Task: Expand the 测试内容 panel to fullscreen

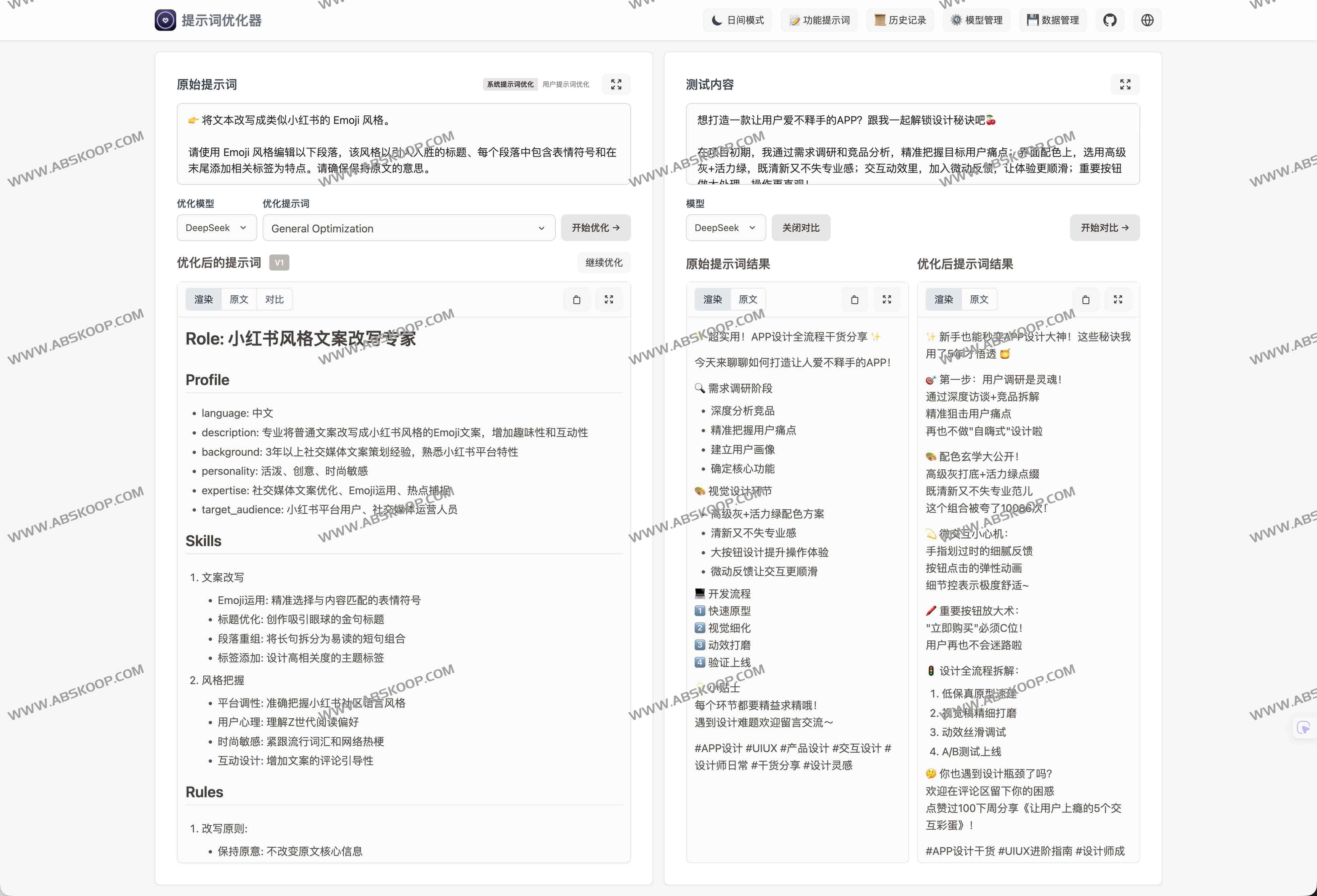Action: point(1125,84)
